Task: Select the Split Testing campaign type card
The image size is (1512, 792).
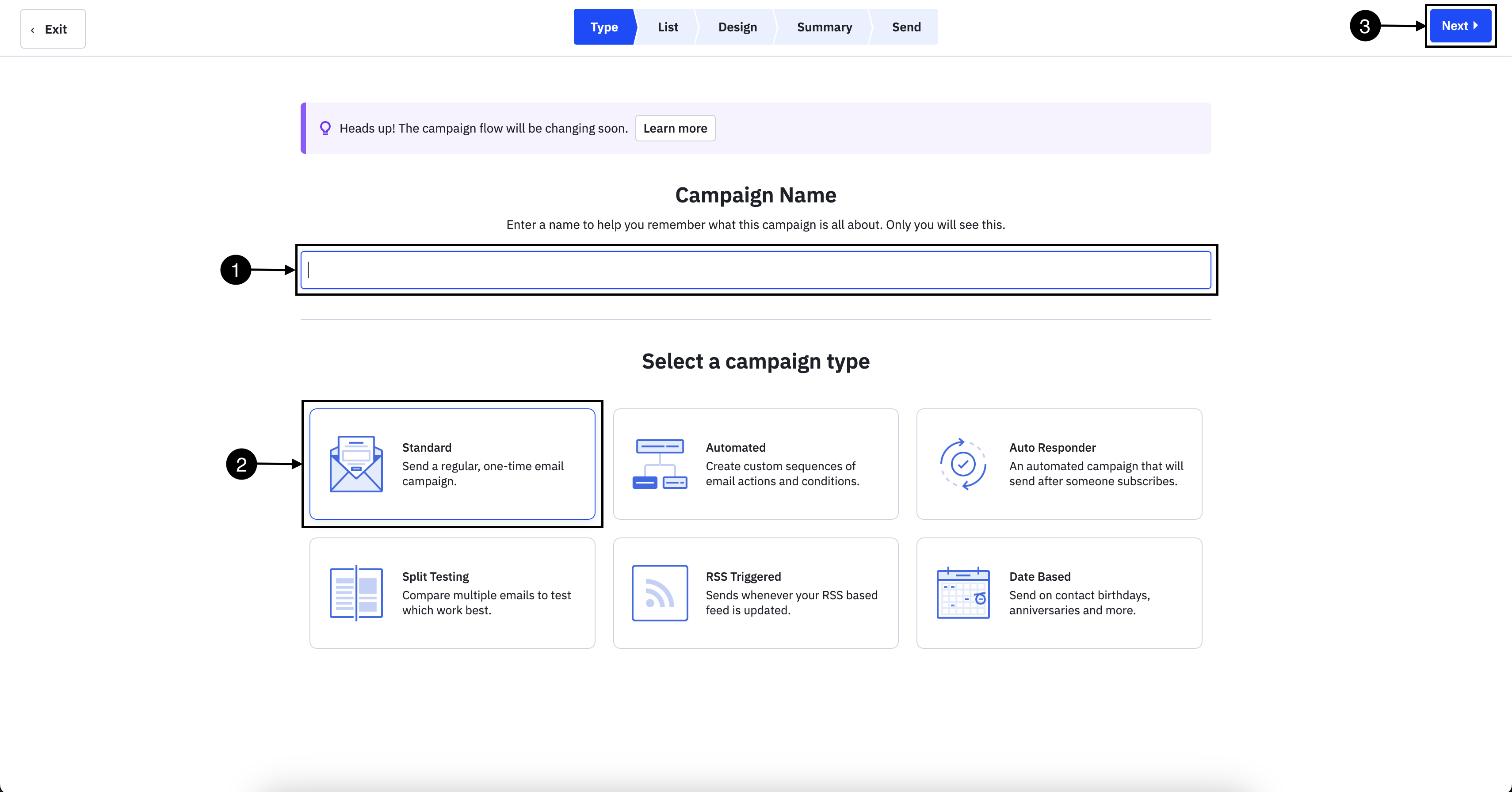Action: [x=452, y=593]
